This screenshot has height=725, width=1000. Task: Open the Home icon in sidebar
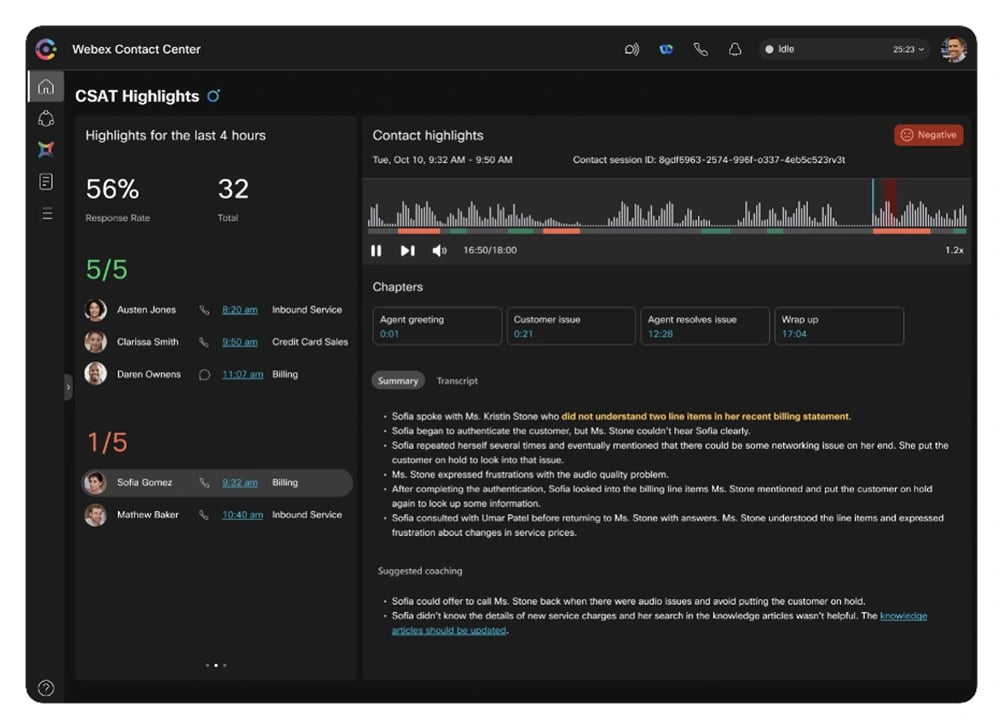pos(46,87)
